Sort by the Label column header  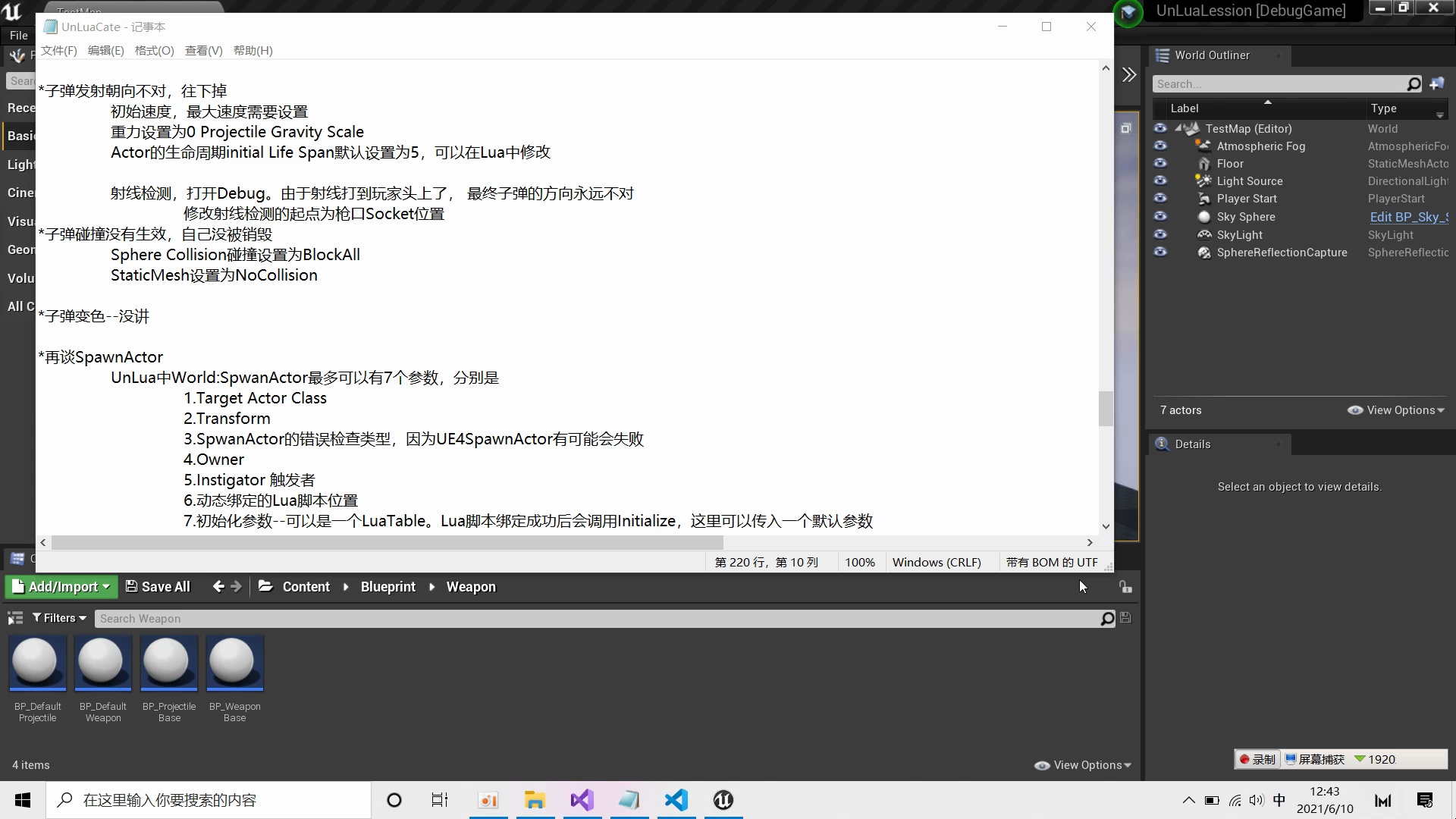click(x=1187, y=108)
